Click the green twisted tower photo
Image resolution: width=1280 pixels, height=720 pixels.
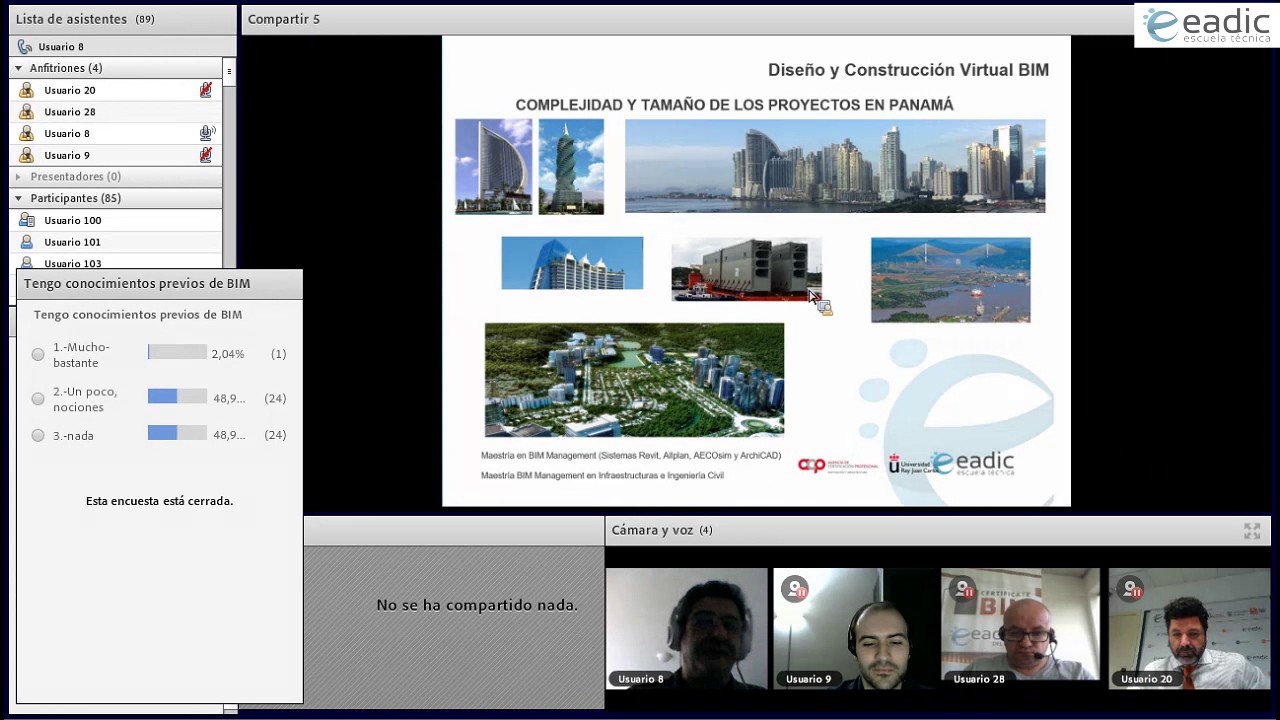coord(571,166)
